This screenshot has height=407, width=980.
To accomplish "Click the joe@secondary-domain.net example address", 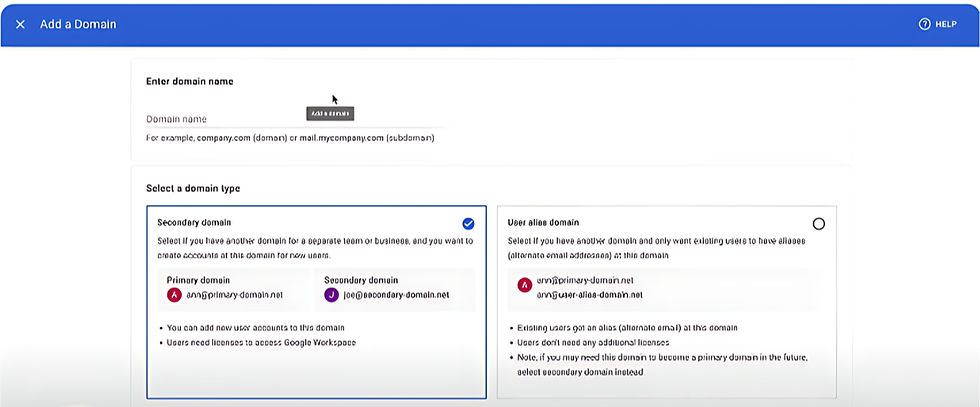I will (394, 295).
